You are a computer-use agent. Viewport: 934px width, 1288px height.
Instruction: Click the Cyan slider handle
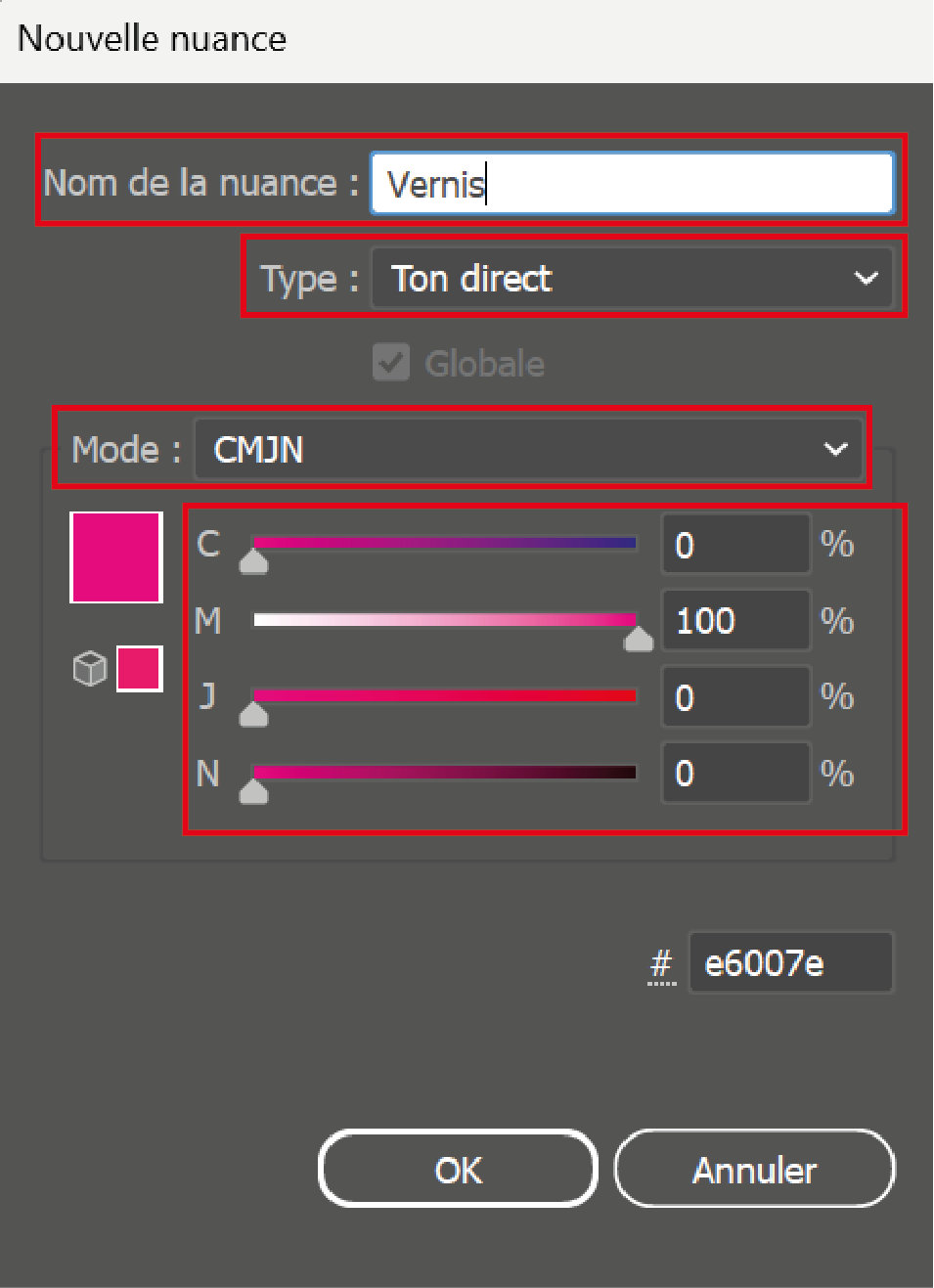(254, 561)
